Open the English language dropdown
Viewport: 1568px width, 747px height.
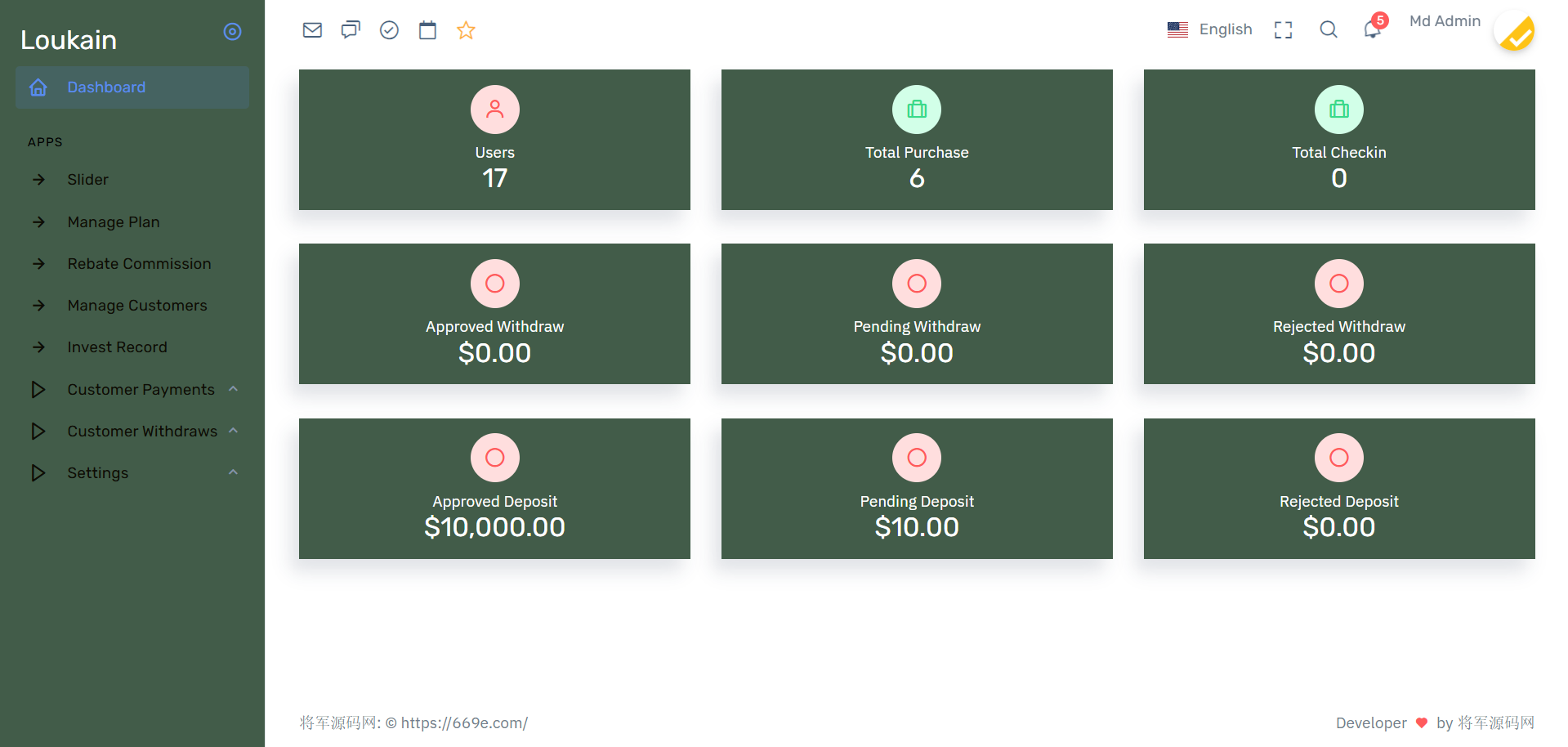pyautogui.click(x=1209, y=29)
